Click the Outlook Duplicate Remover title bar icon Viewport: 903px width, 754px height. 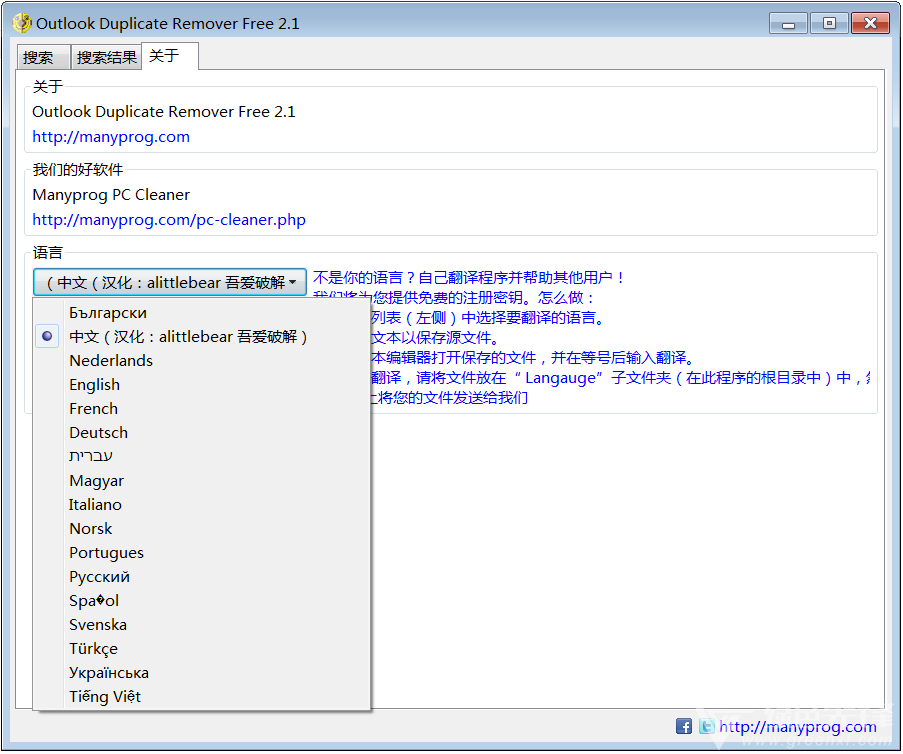[22, 23]
